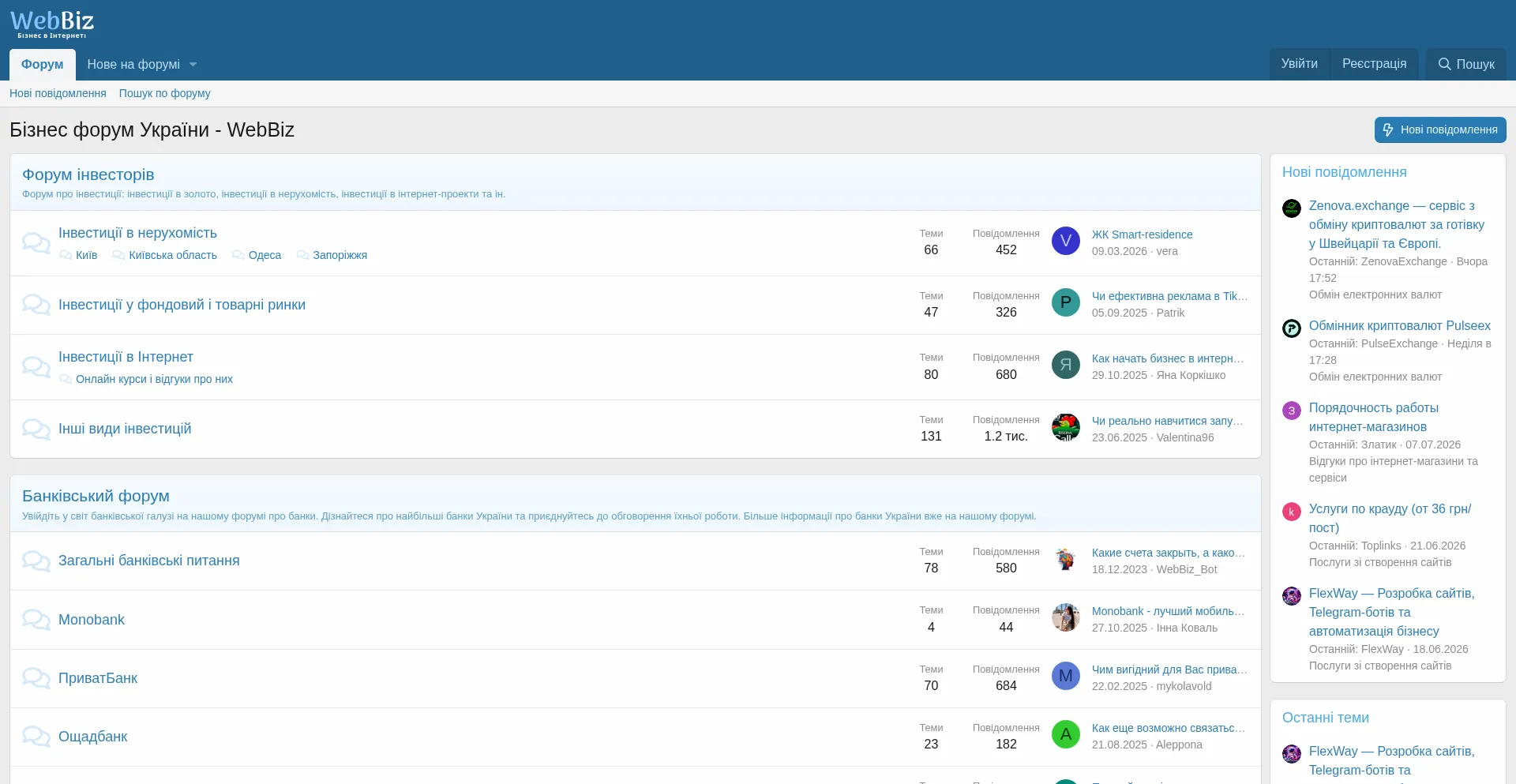Open Нове на форумі tab
This screenshot has width=1516, height=784.
133,65
